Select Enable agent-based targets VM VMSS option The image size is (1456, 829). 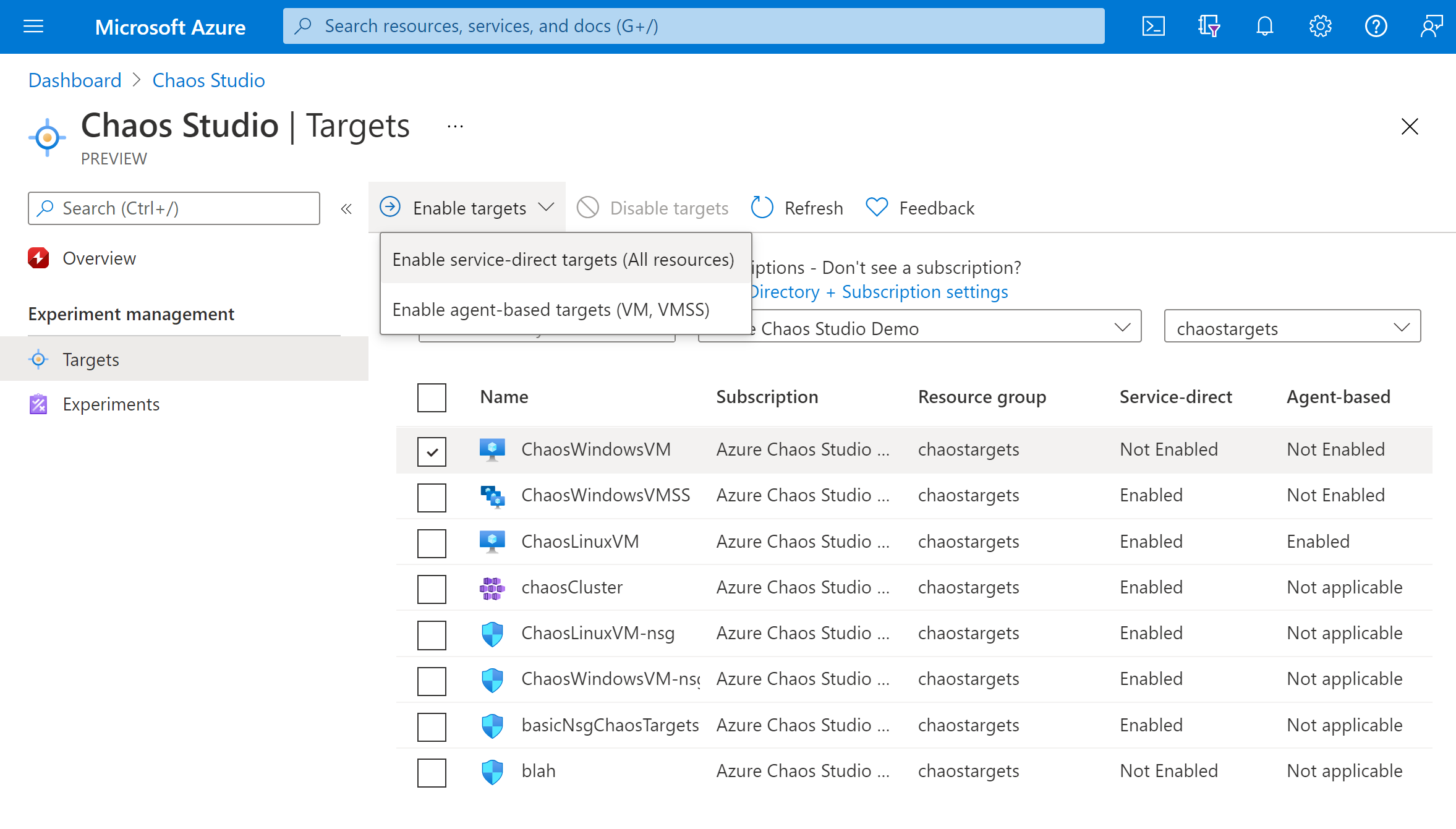[551, 309]
